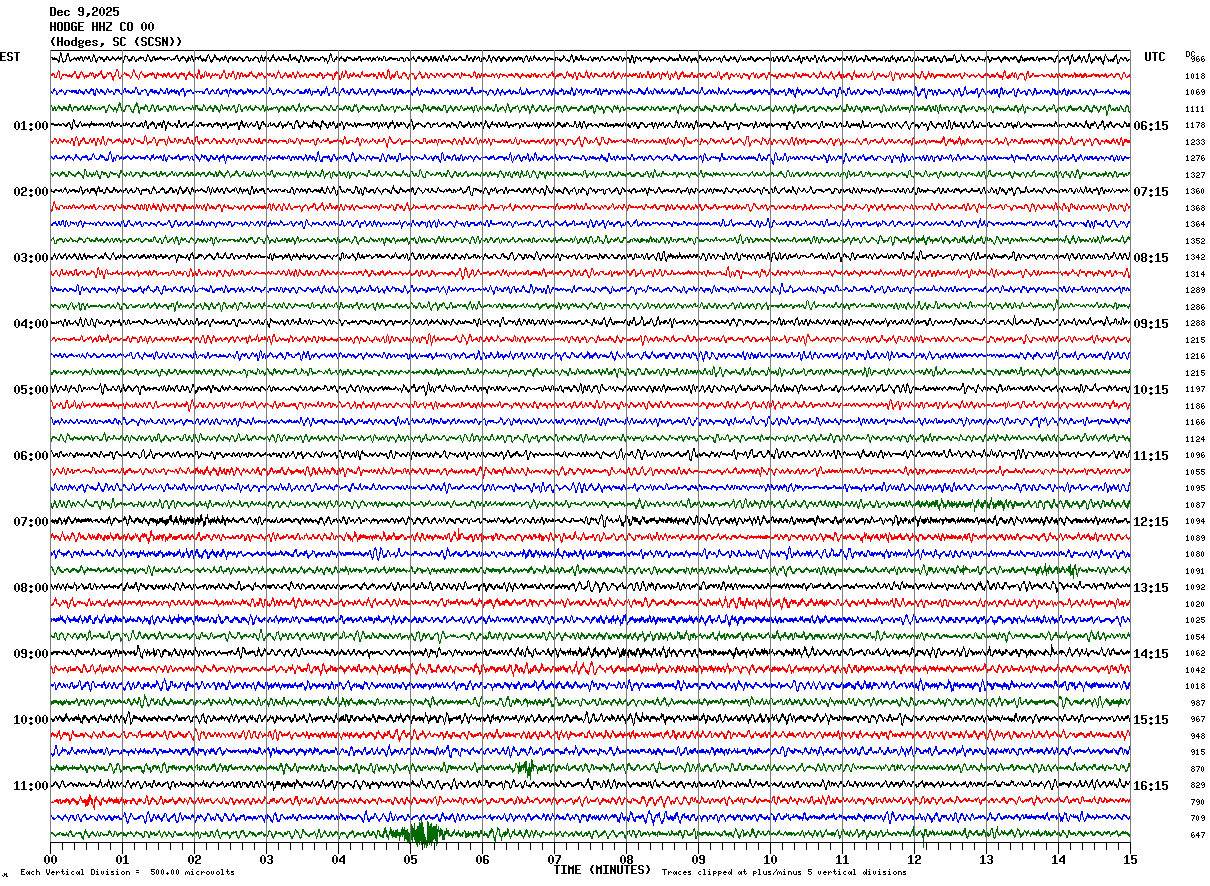Click the DC offset value 1197
The width and height of the screenshot is (1210, 886).
pos(1195,390)
